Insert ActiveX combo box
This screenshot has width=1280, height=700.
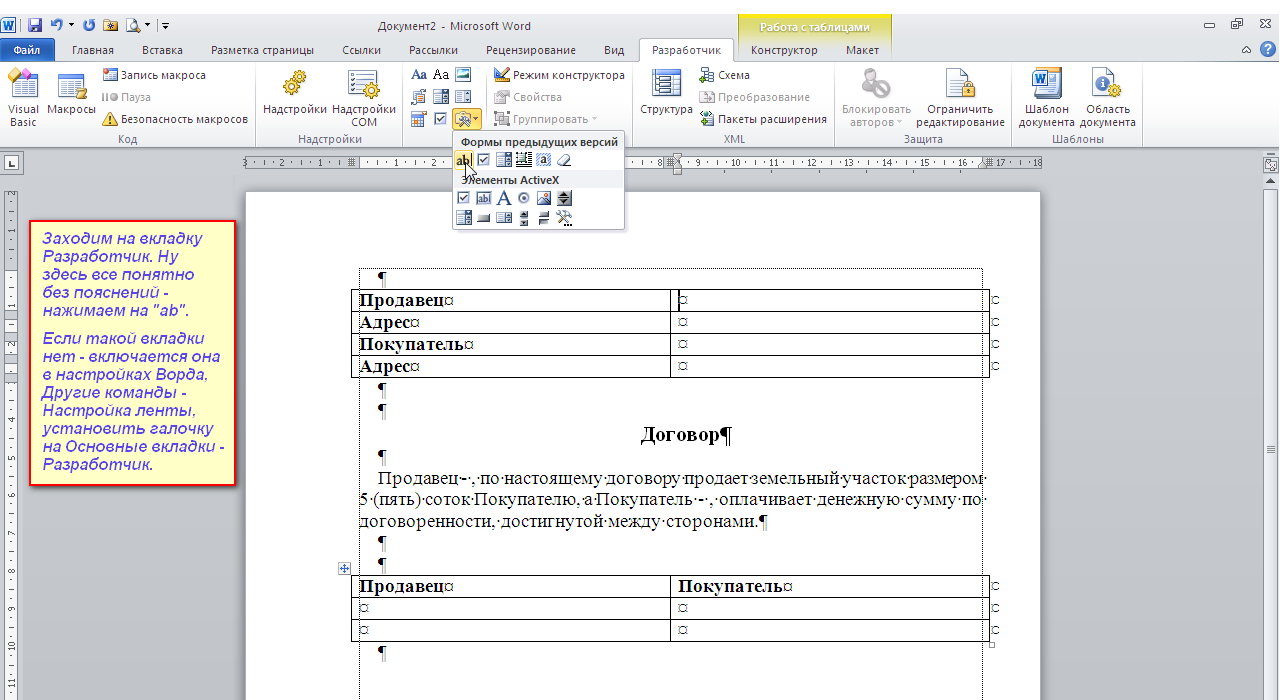[463, 218]
